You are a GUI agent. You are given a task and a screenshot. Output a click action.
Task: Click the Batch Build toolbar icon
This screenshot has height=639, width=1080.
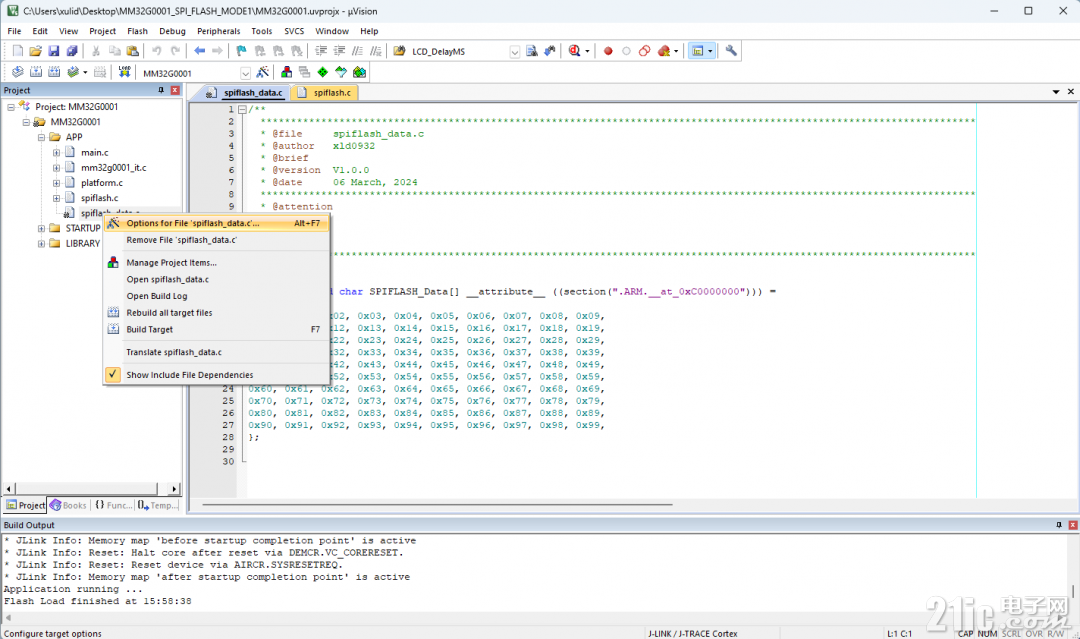72,72
